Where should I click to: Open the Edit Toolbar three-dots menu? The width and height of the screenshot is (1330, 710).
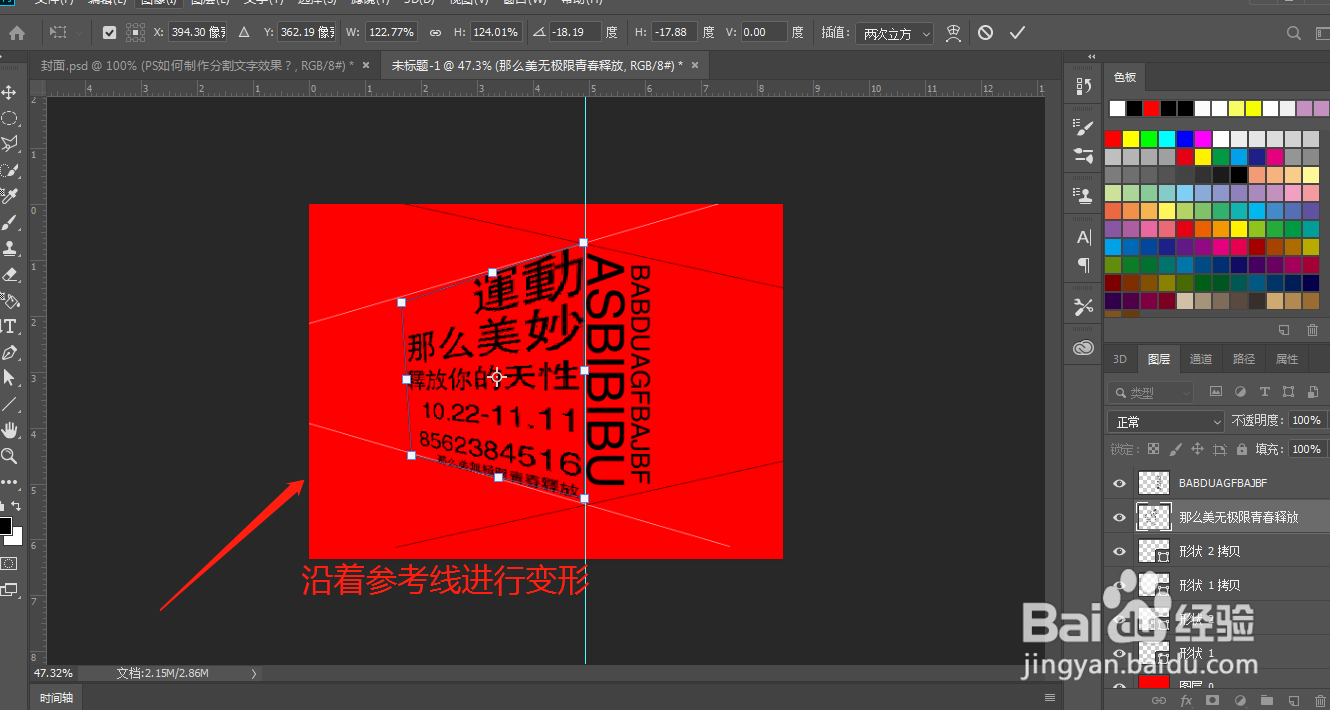pos(9,482)
